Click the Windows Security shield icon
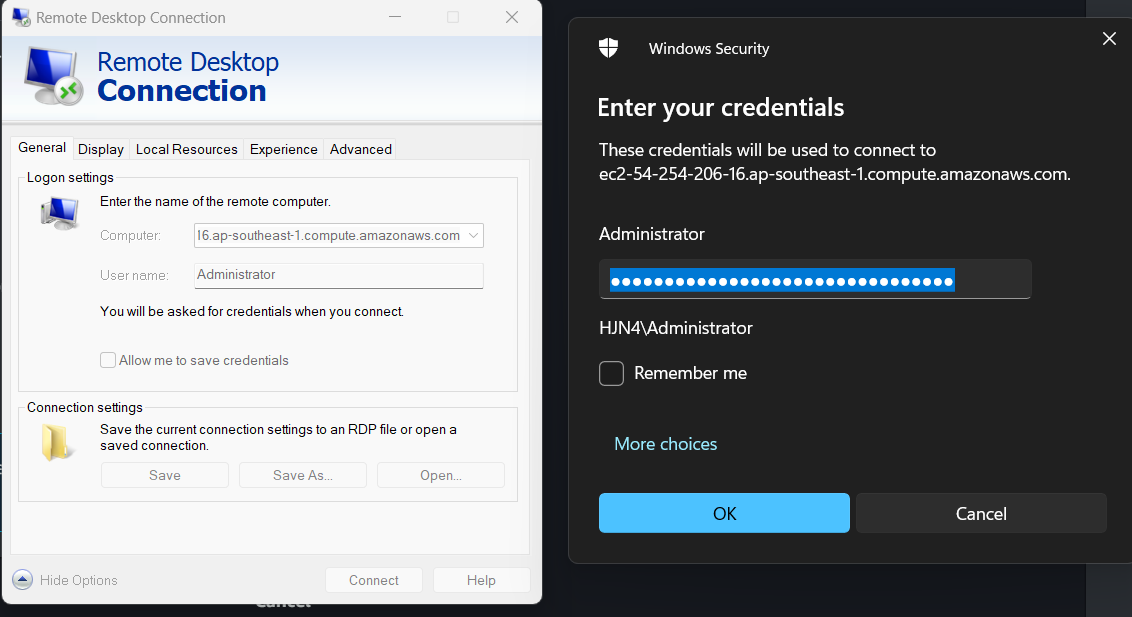 click(608, 48)
